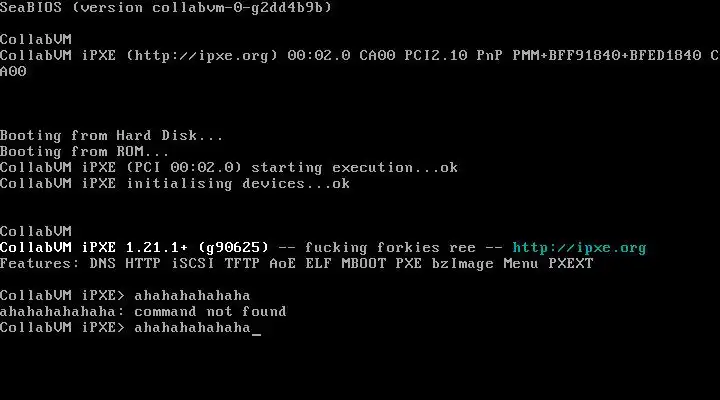Image resolution: width=720 pixels, height=400 pixels.
Task: Click the http://ipxe.org URL in parentheses
Action: [x=202, y=56]
